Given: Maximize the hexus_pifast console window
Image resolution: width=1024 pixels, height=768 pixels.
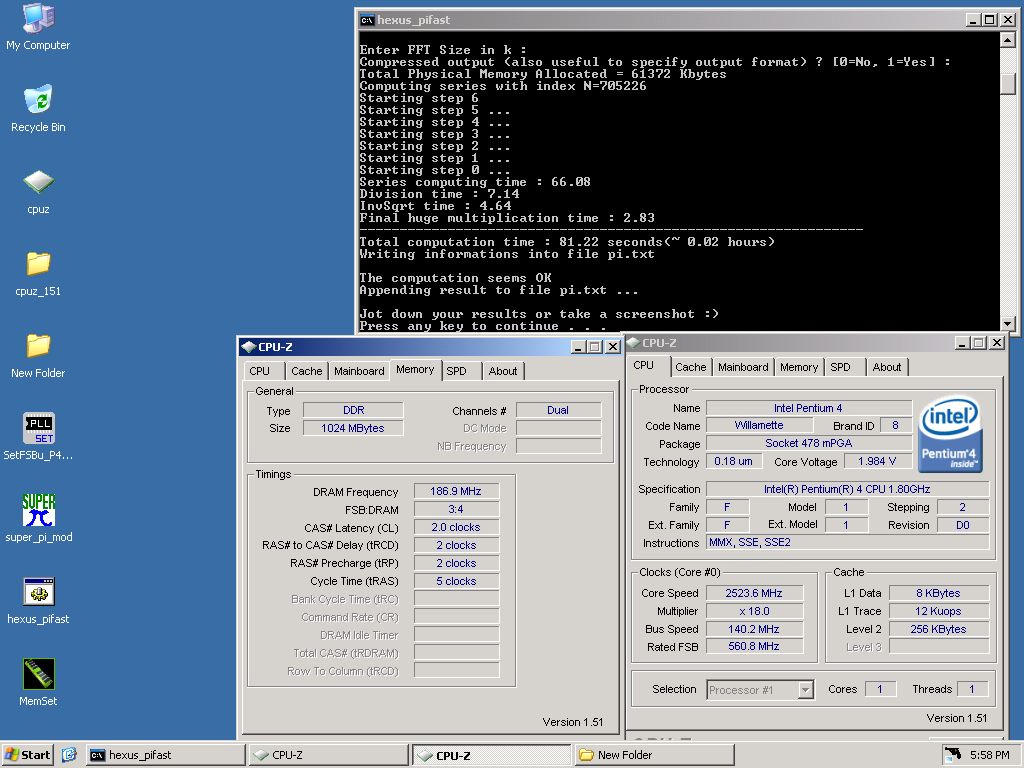Looking at the screenshot, I should [x=990, y=20].
